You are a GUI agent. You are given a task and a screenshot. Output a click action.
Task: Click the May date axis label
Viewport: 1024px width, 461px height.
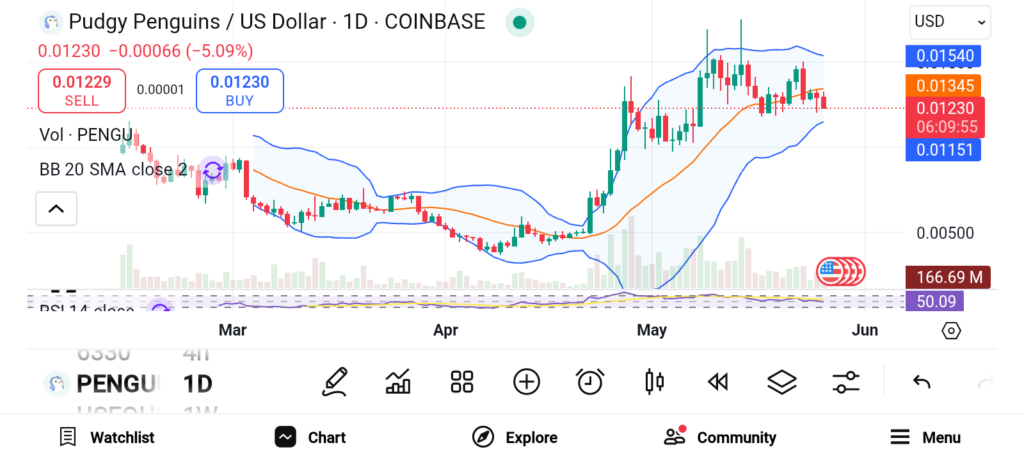651,330
